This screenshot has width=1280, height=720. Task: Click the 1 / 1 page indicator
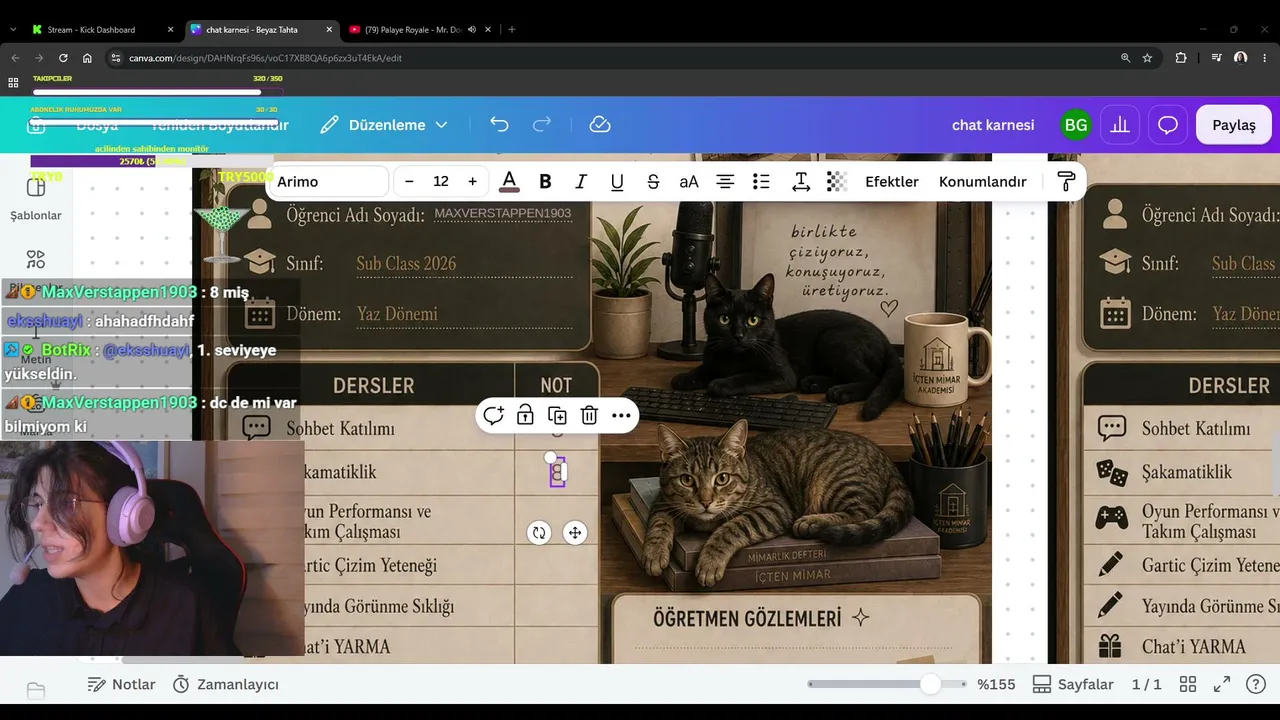(x=1147, y=685)
